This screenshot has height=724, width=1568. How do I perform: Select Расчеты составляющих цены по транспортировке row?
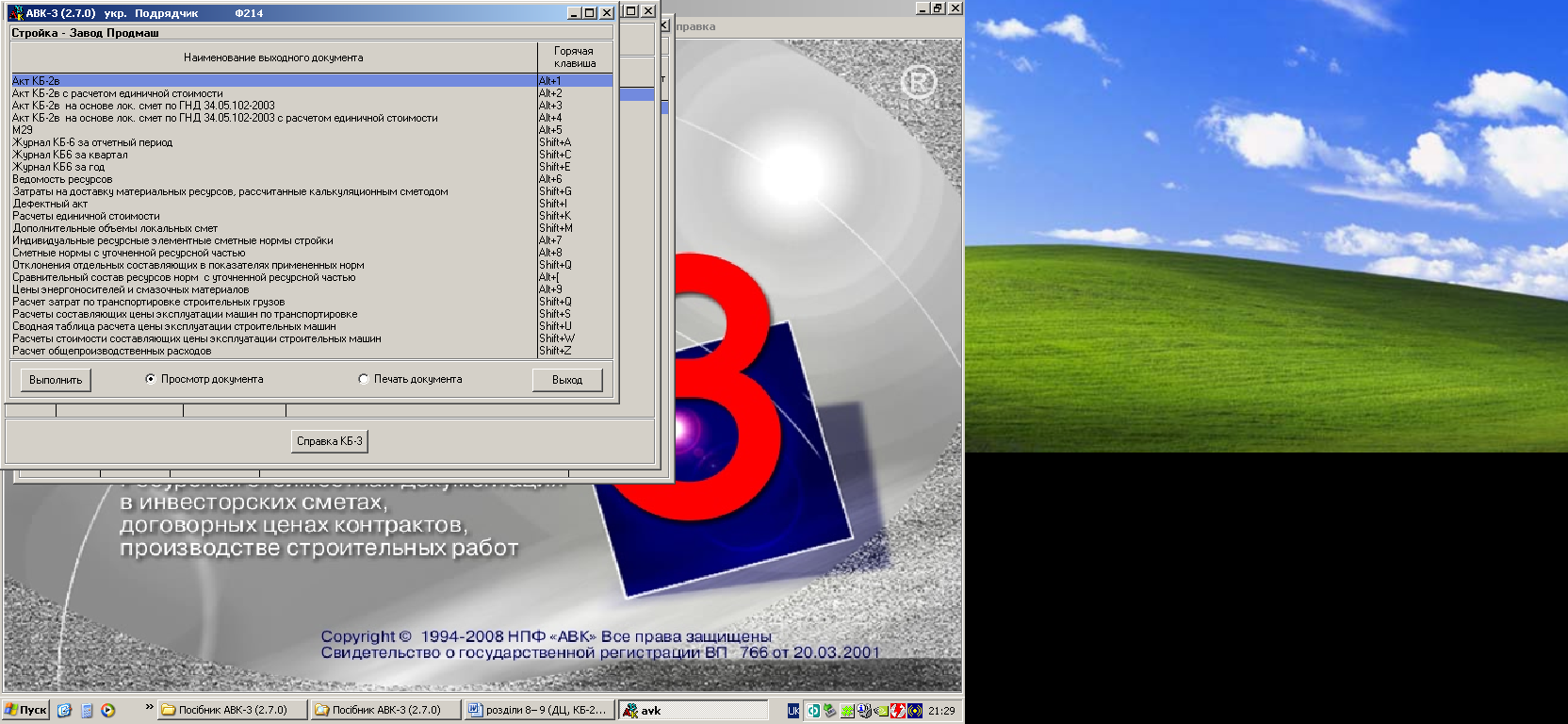tap(312, 314)
